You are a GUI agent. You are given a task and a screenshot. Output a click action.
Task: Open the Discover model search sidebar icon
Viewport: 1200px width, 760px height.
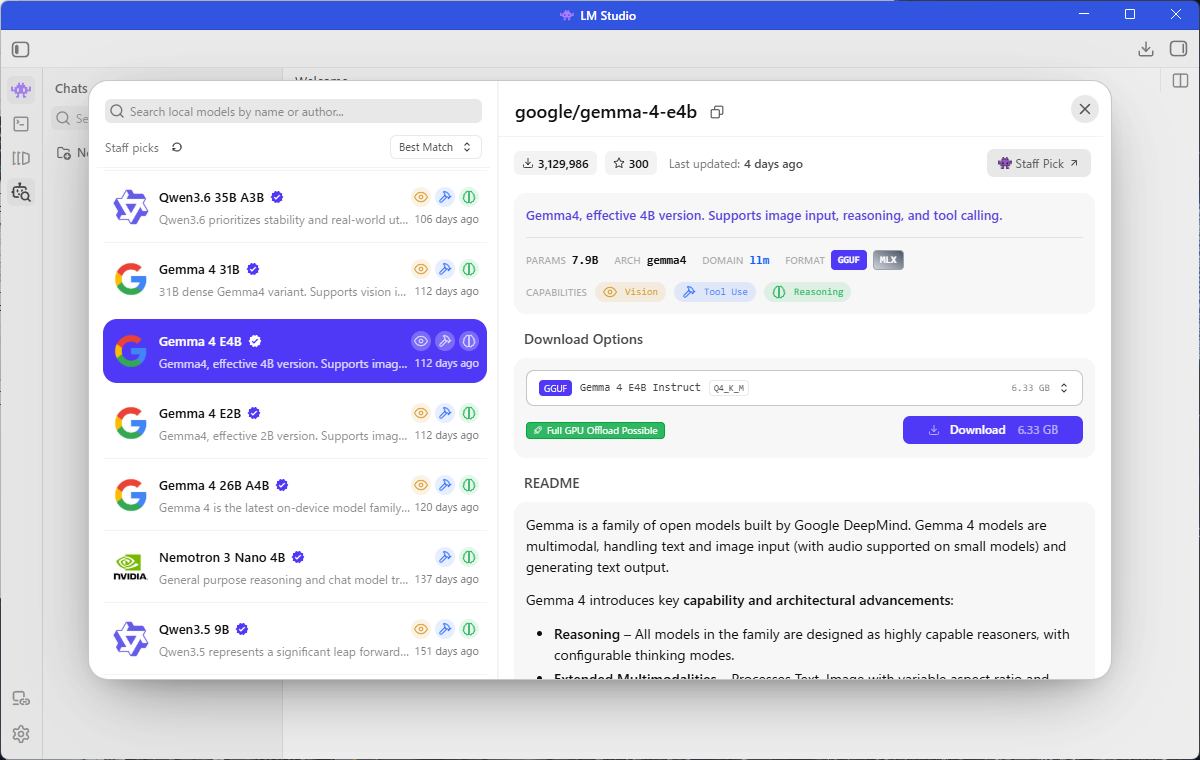click(21, 192)
